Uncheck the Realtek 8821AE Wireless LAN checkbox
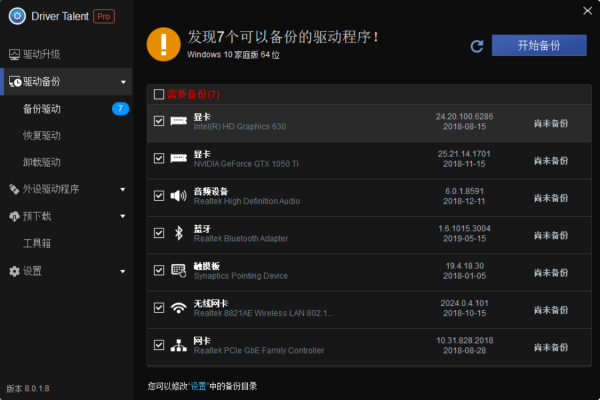600x400 pixels. [159, 308]
